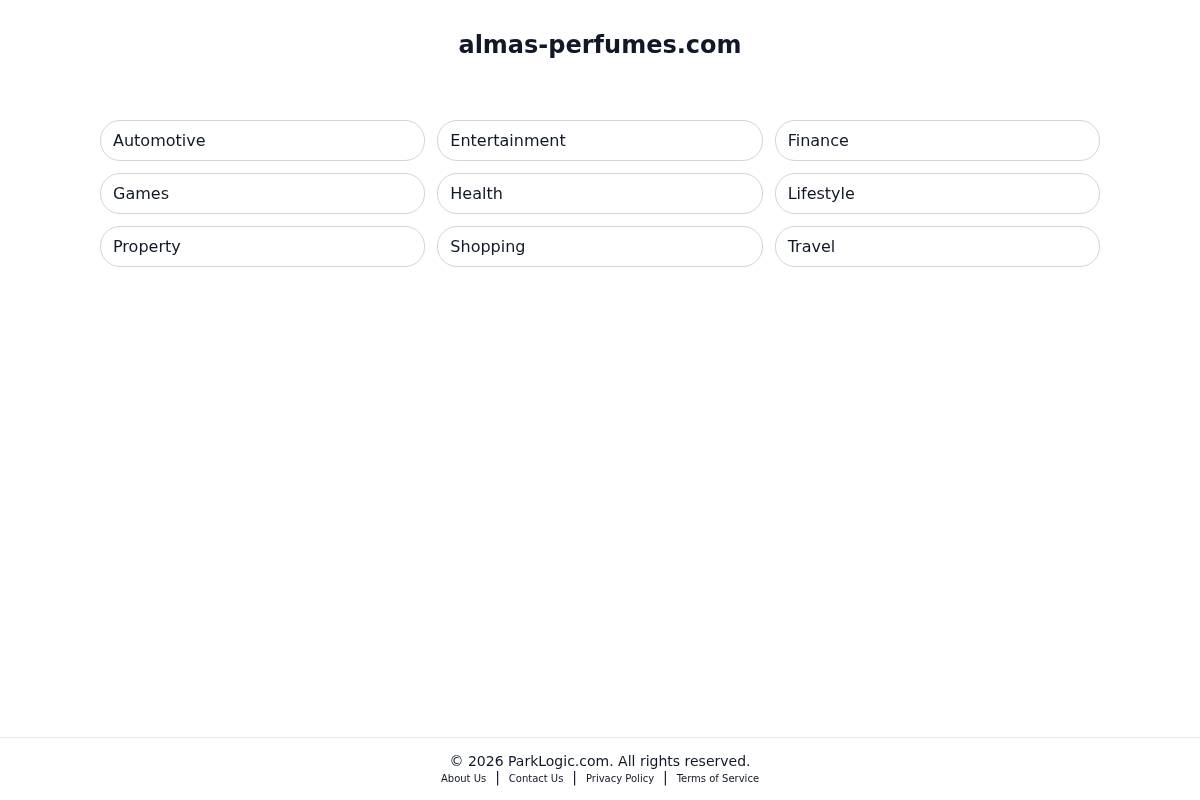Open the Games category
The image size is (1200, 800).
coord(262,193)
